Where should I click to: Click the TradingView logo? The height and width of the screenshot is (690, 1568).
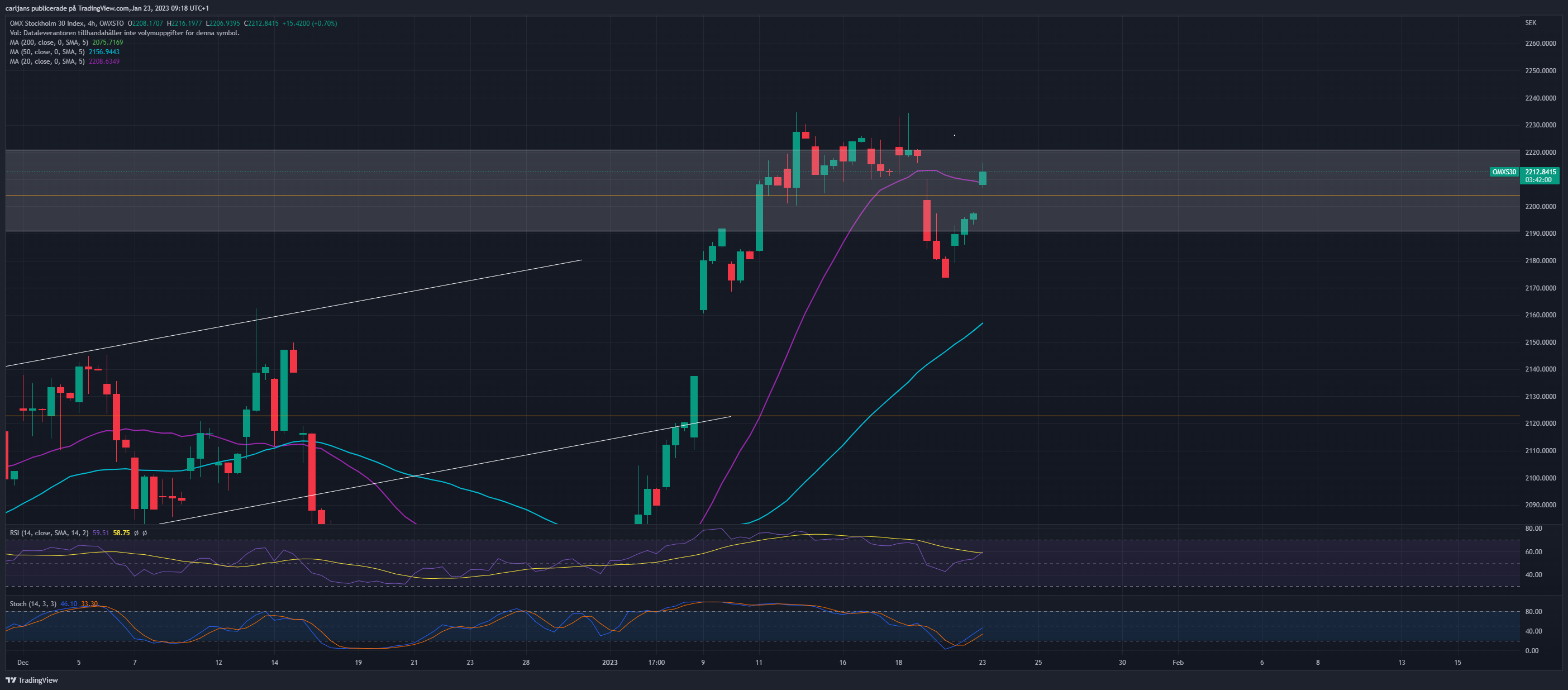point(32,679)
